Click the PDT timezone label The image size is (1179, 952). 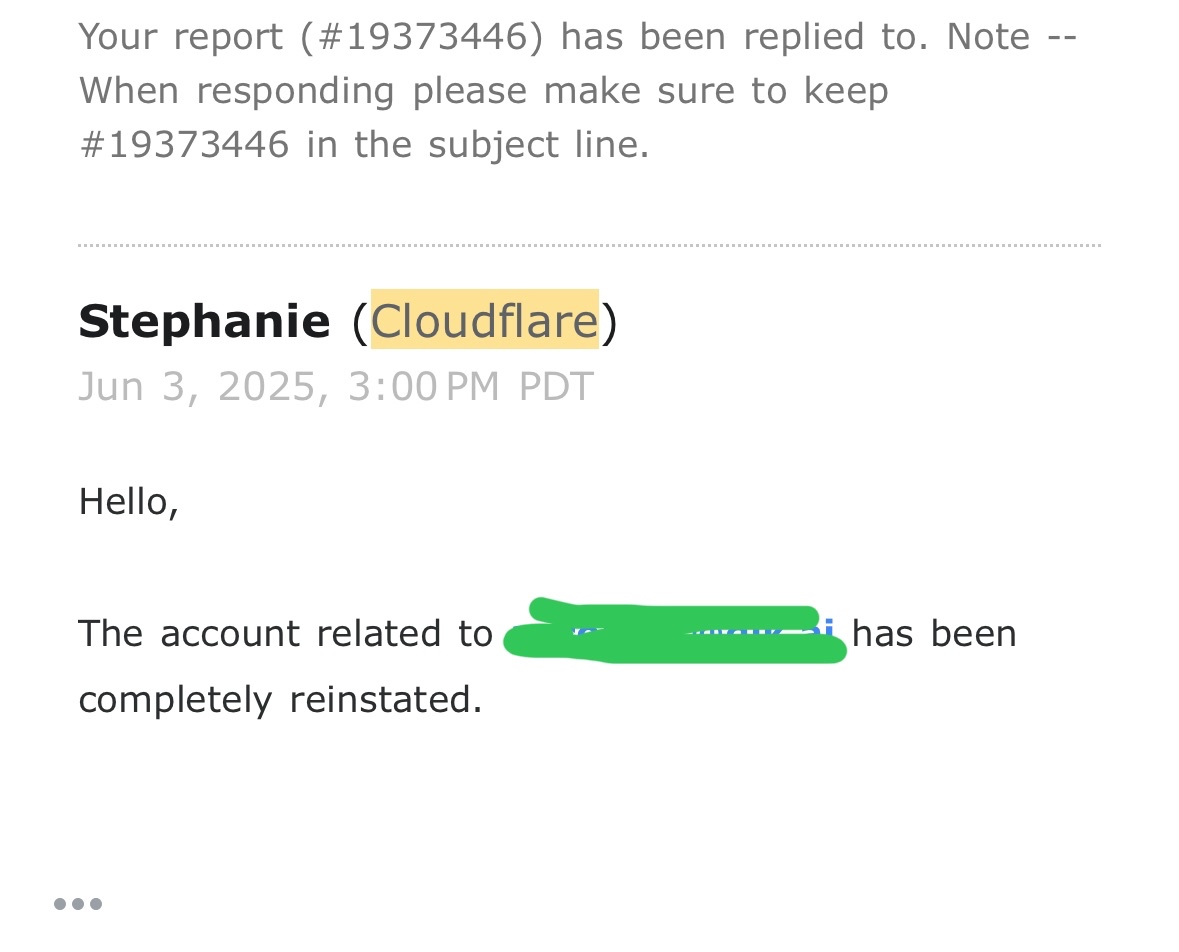click(556, 386)
